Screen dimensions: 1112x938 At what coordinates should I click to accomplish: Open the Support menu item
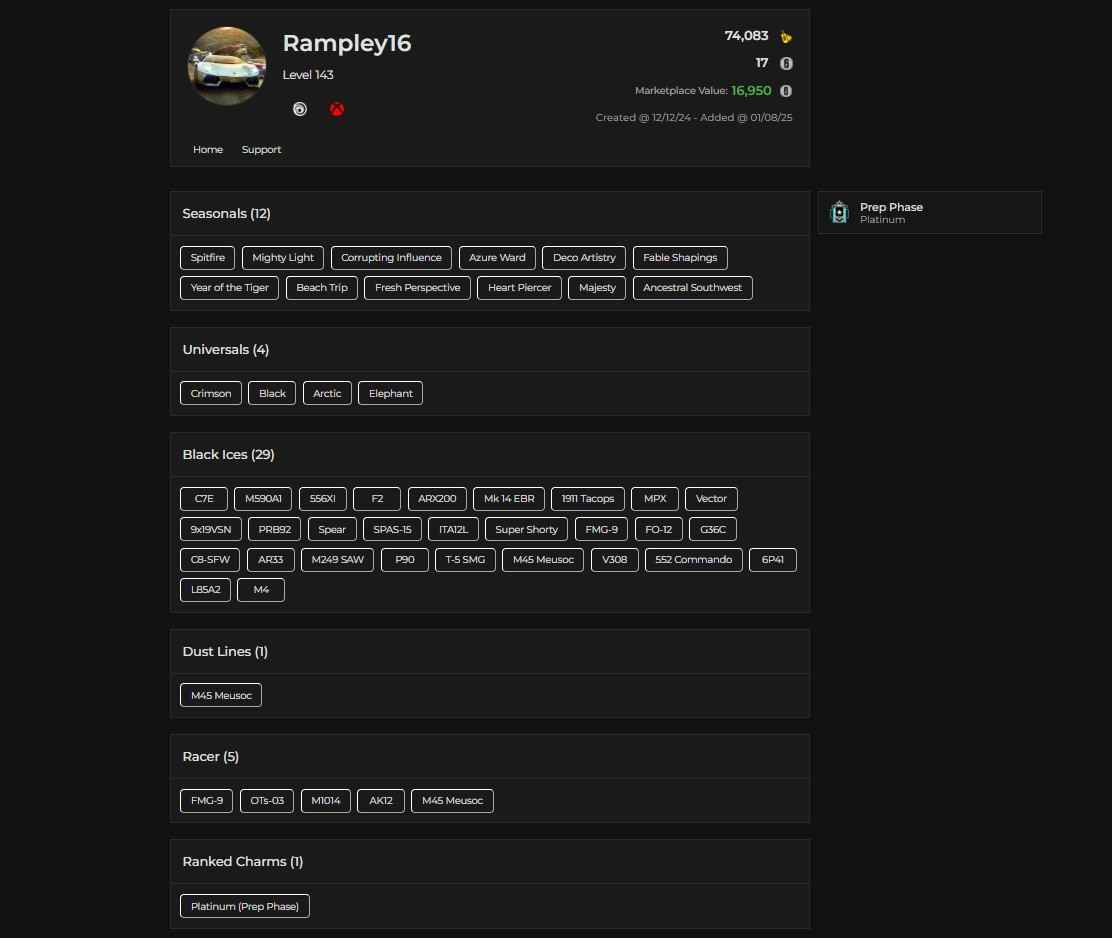[261, 149]
